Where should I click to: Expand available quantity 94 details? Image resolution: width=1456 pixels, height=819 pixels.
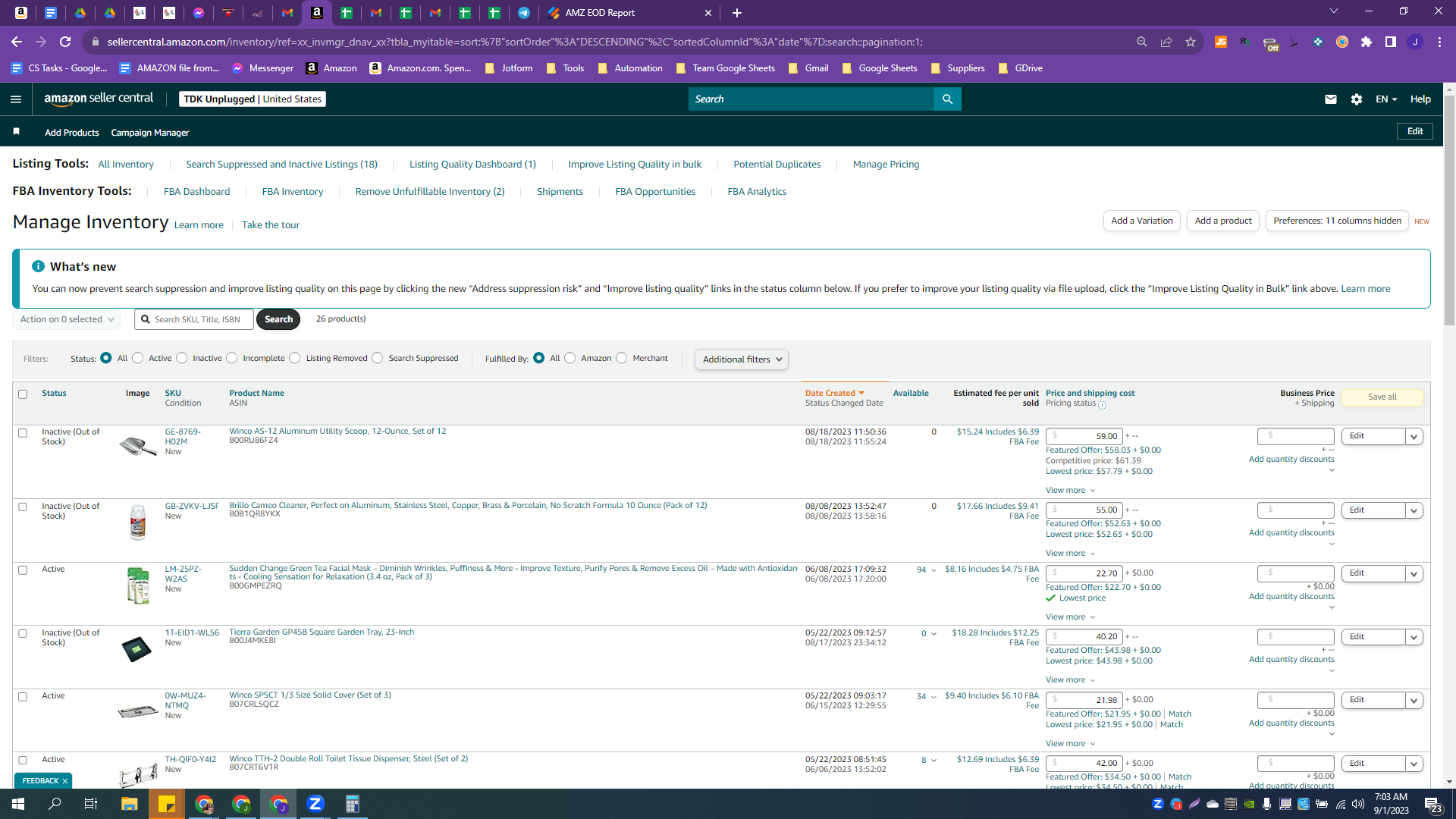coord(926,570)
